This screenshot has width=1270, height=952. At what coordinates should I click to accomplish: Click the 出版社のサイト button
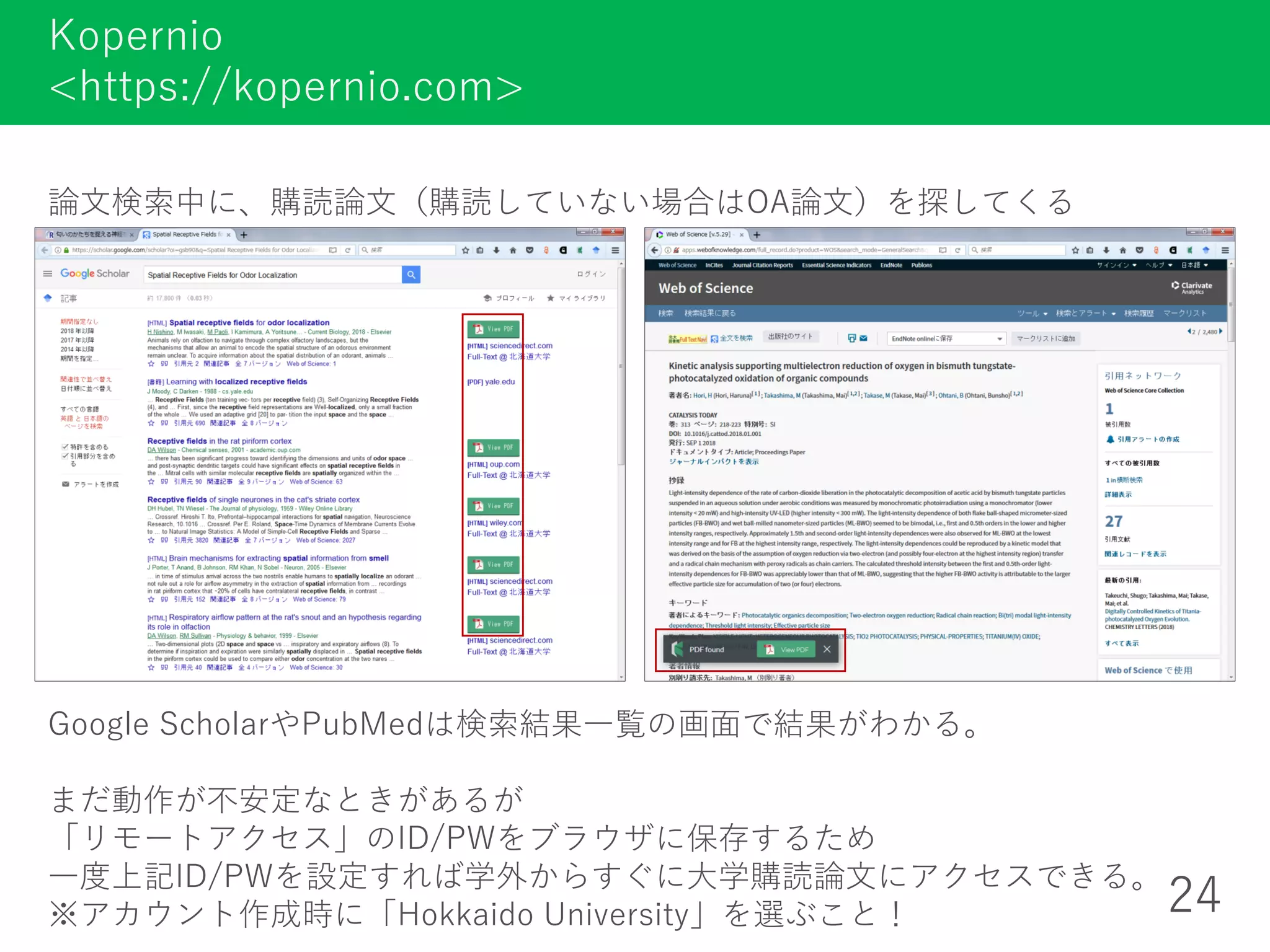pos(790,337)
